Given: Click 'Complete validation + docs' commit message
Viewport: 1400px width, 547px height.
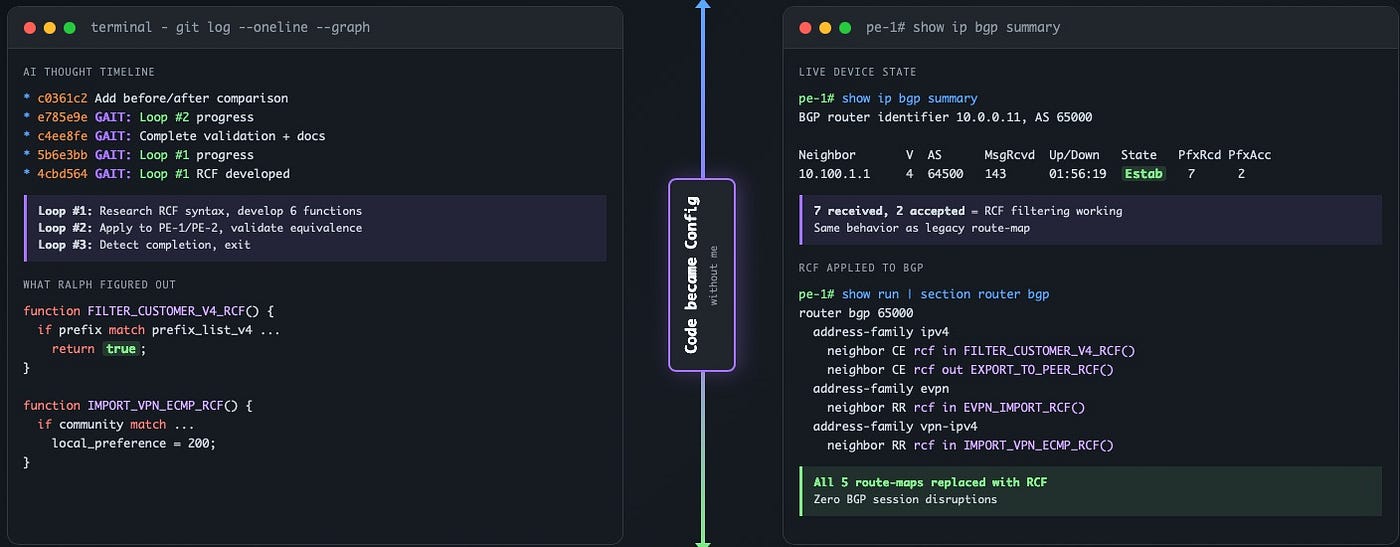Looking at the screenshot, I should tap(232, 136).
